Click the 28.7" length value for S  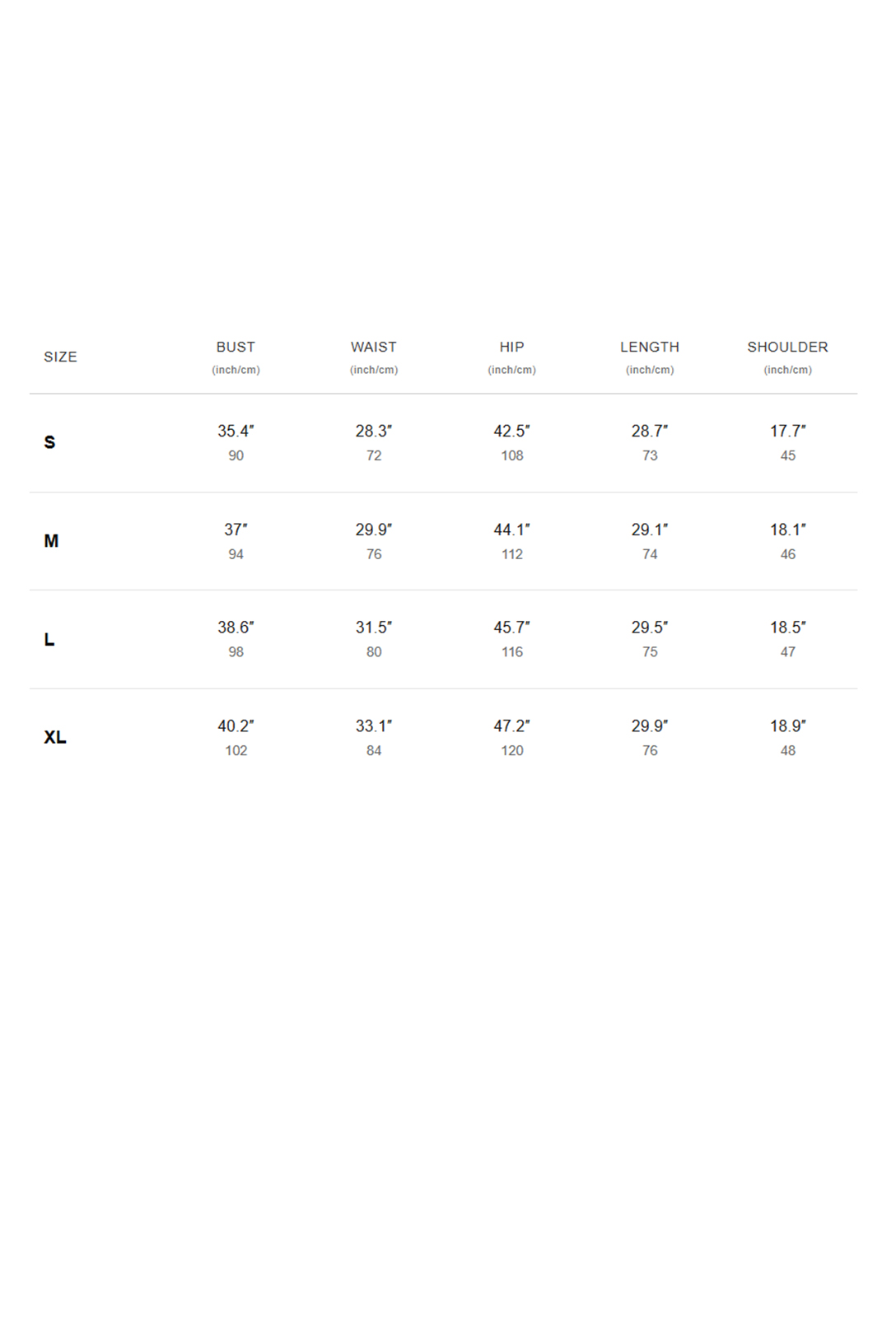(650, 431)
